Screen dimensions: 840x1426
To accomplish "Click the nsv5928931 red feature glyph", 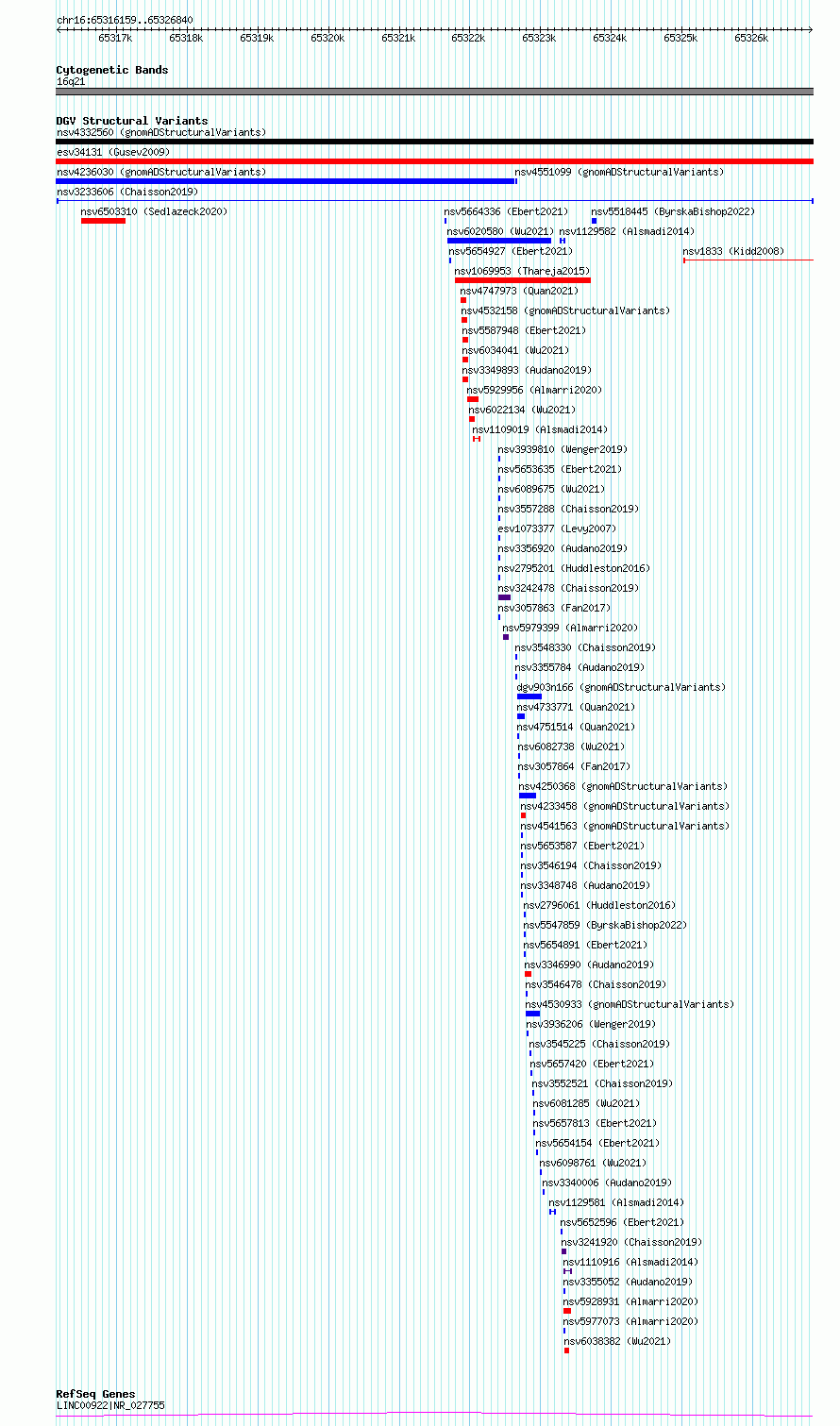I will [x=567, y=1311].
